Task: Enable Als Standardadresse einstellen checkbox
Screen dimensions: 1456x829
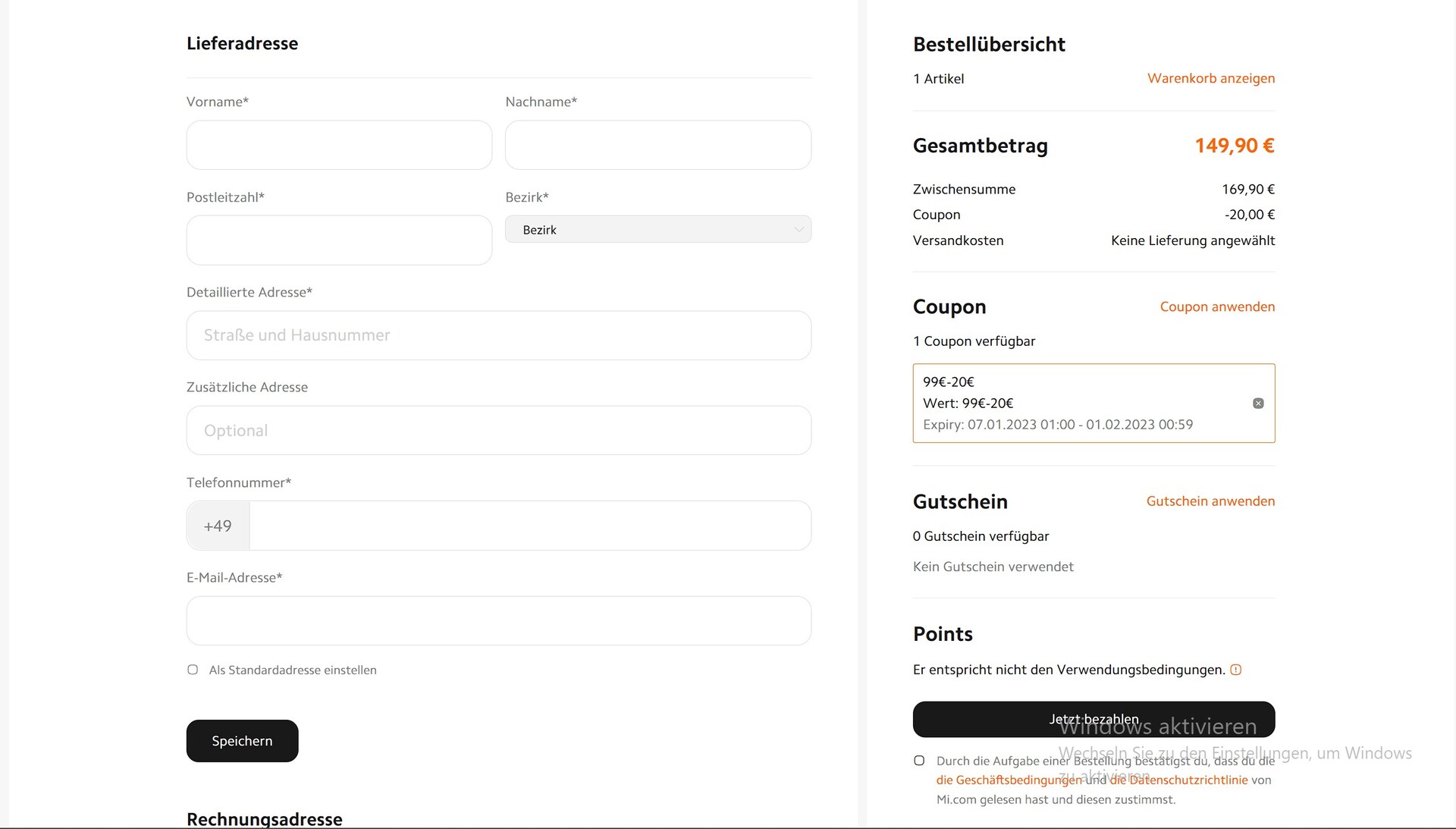Action: coord(193,670)
